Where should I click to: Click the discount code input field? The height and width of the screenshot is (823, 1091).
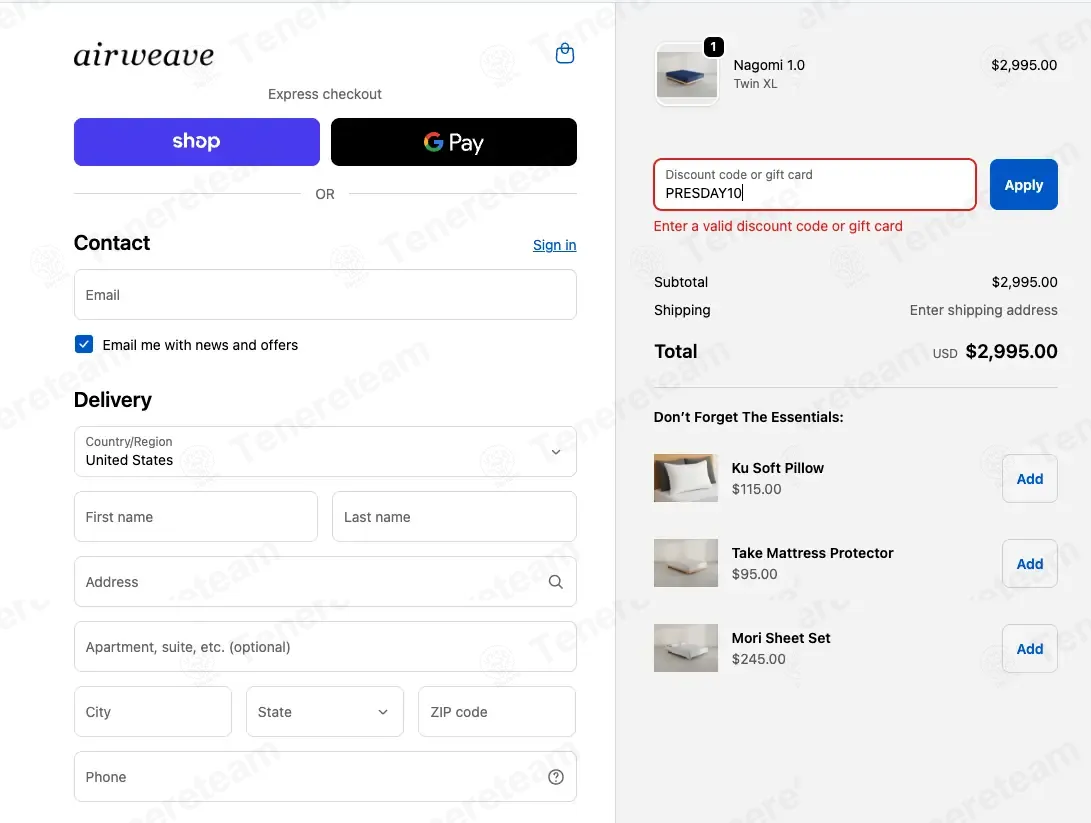coord(815,184)
